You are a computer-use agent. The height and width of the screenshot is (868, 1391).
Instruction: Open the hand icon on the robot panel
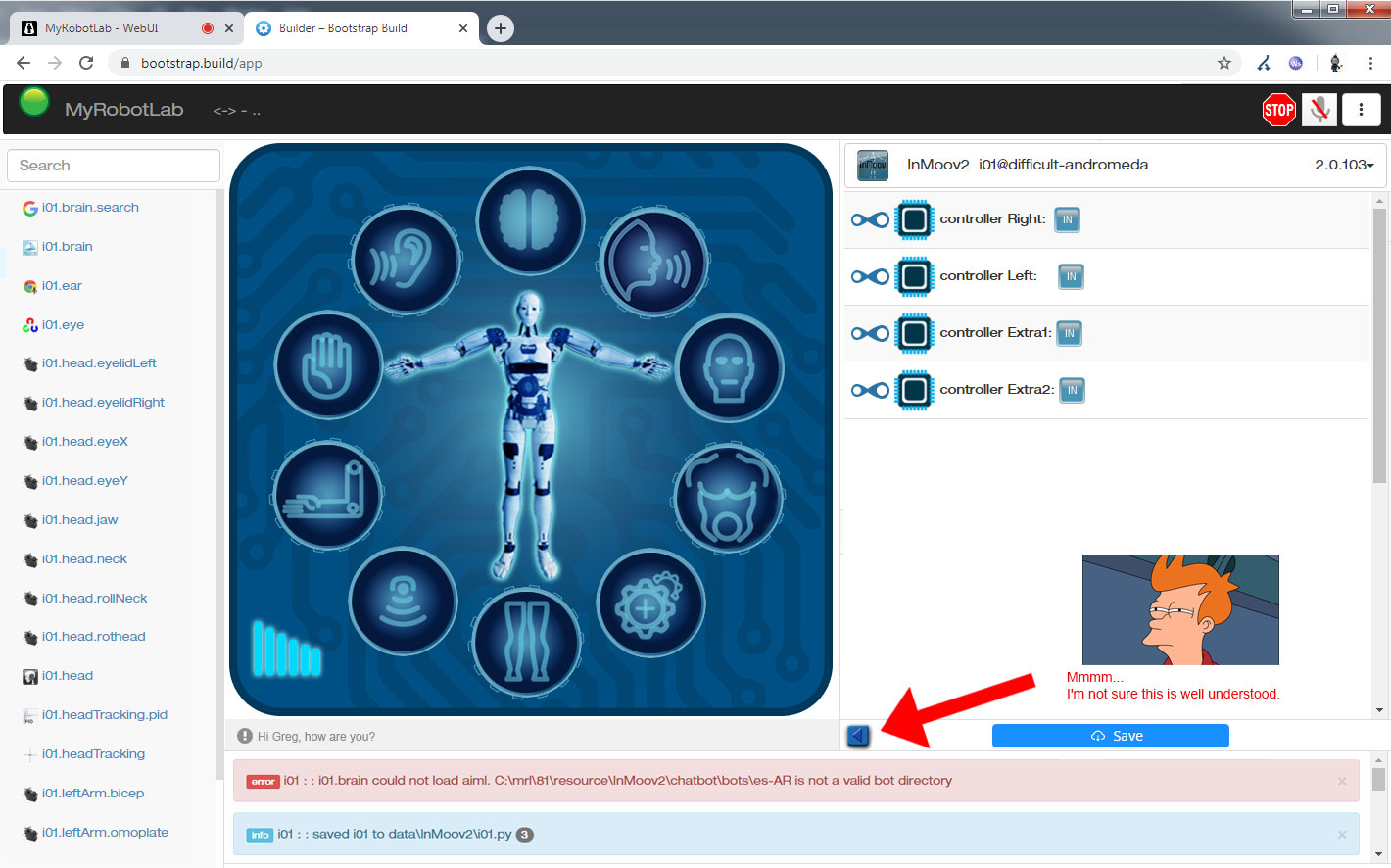(328, 366)
